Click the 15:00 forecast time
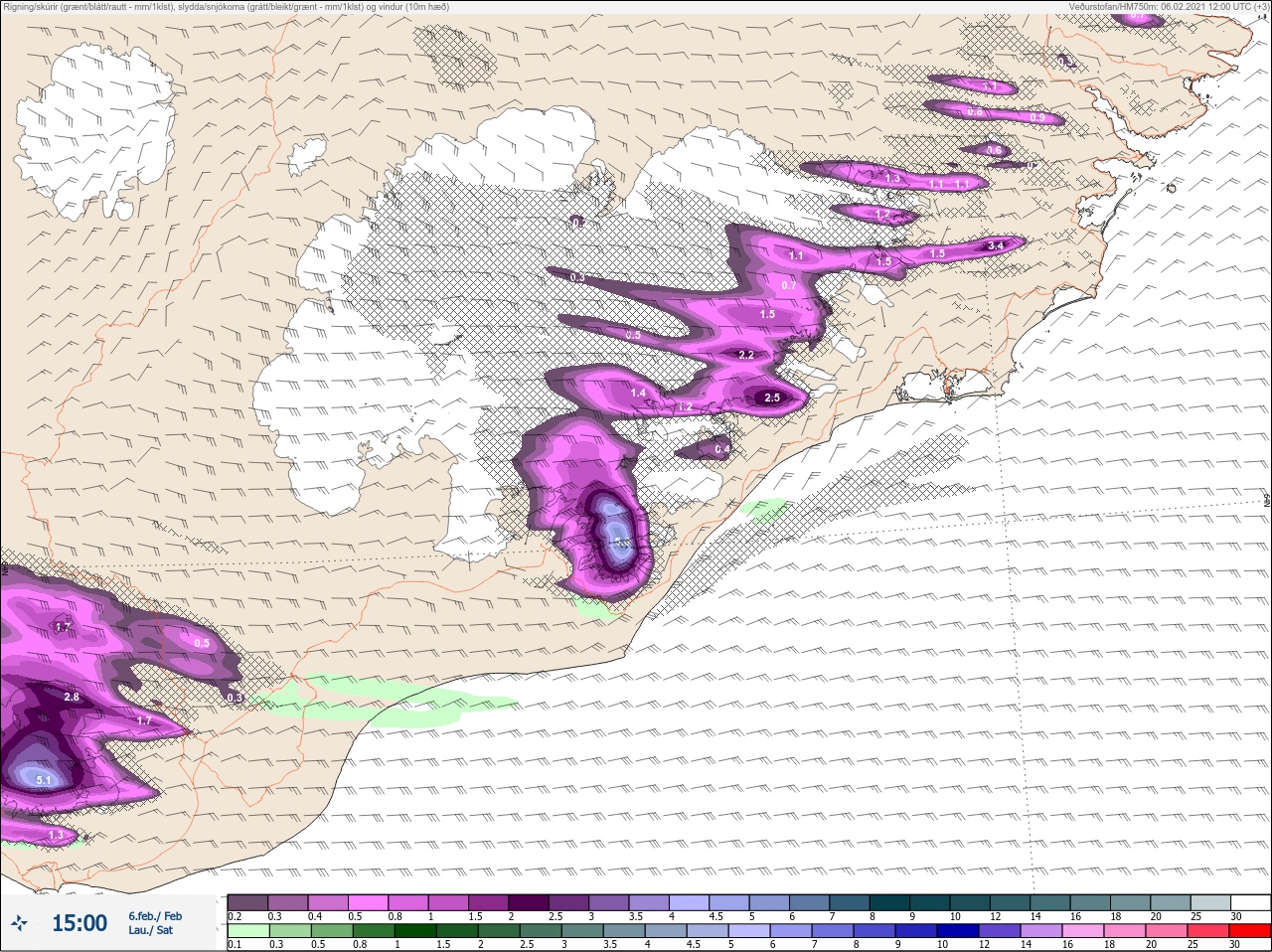The height and width of the screenshot is (952, 1272). point(79,923)
